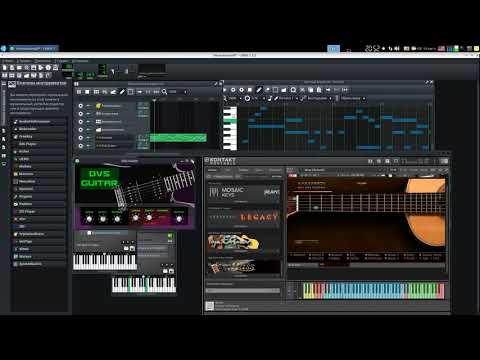Image resolution: width=480 pixels, height=360 pixels.
Task: Export the project with export icon
Action: point(41,68)
